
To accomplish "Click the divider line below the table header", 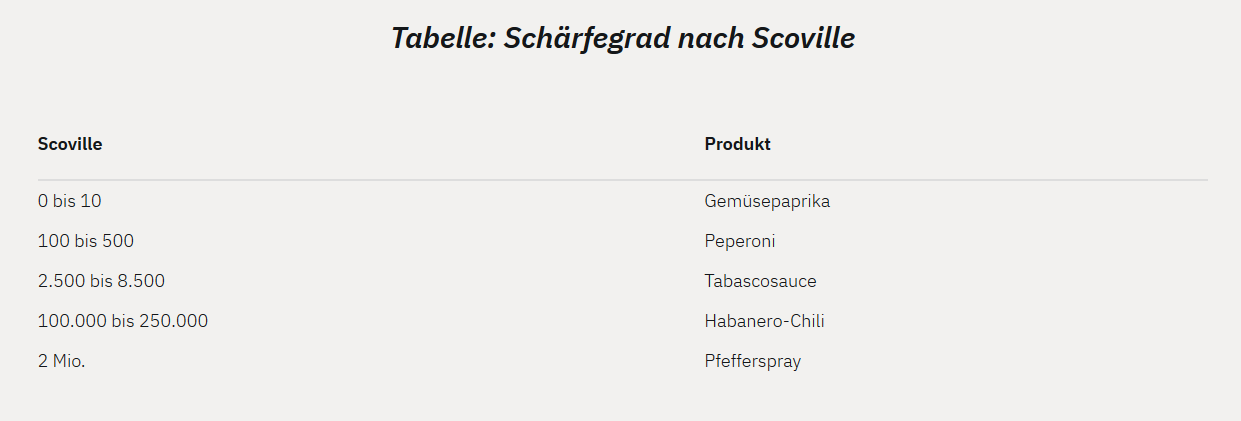I will [622, 180].
